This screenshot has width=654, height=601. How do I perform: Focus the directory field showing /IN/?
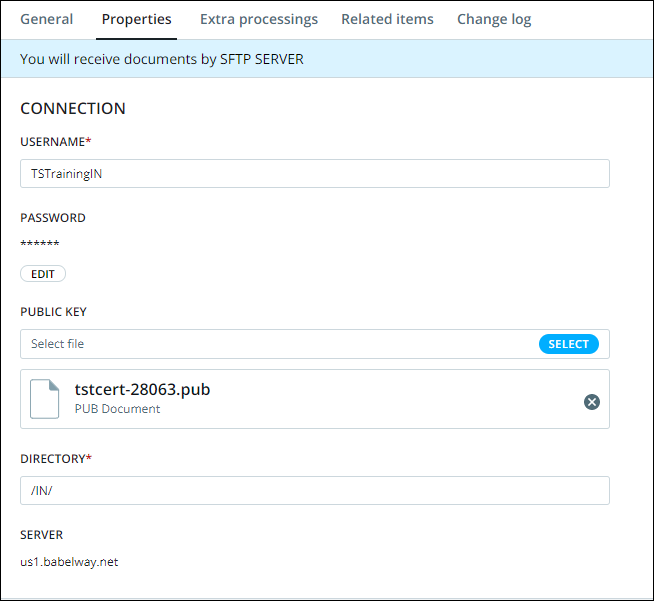315,490
